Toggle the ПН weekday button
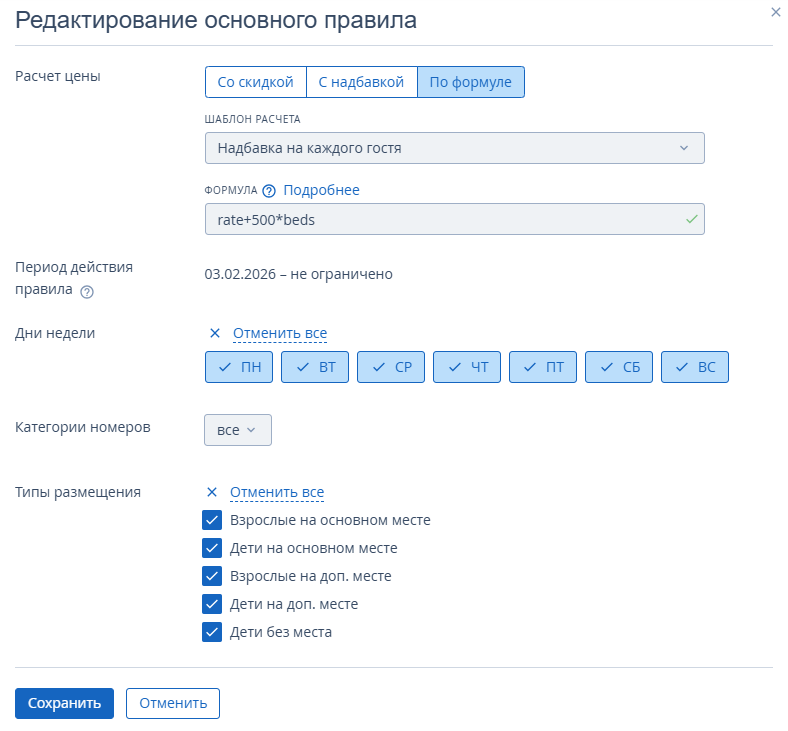Viewport: 788px width, 731px height. [239, 367]
